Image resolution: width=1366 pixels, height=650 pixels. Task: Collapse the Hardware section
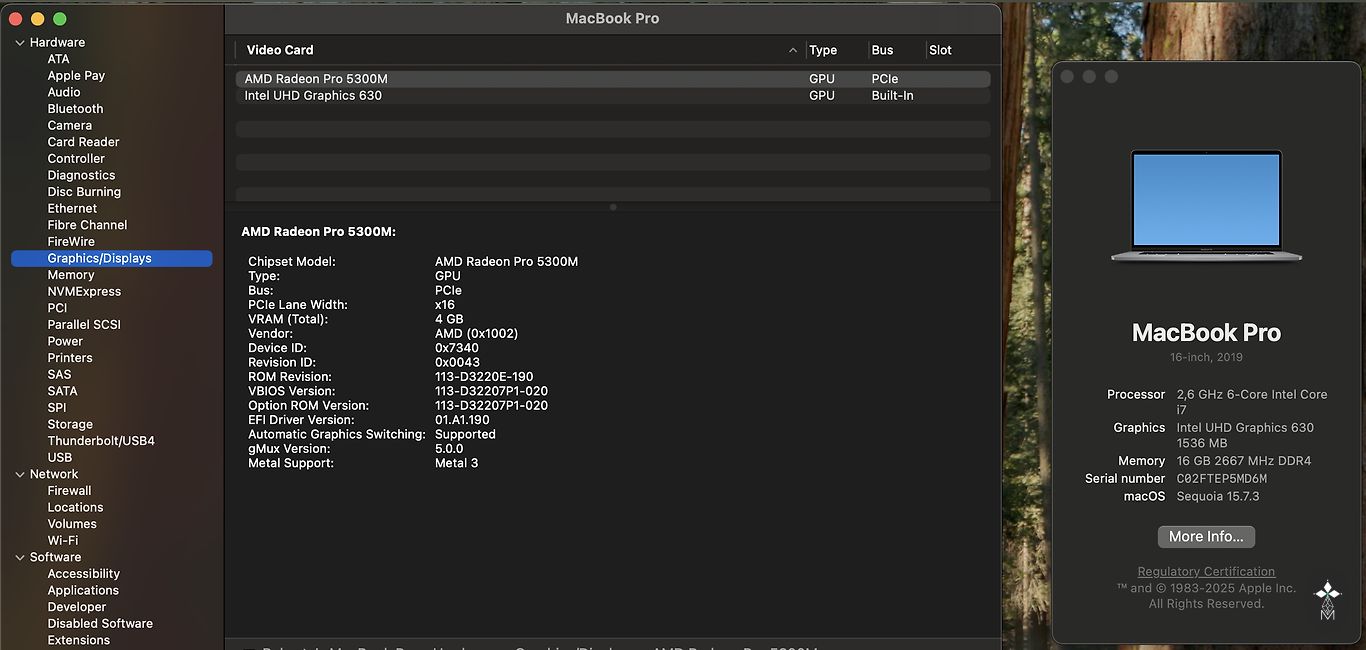click(x=20, y=43)
